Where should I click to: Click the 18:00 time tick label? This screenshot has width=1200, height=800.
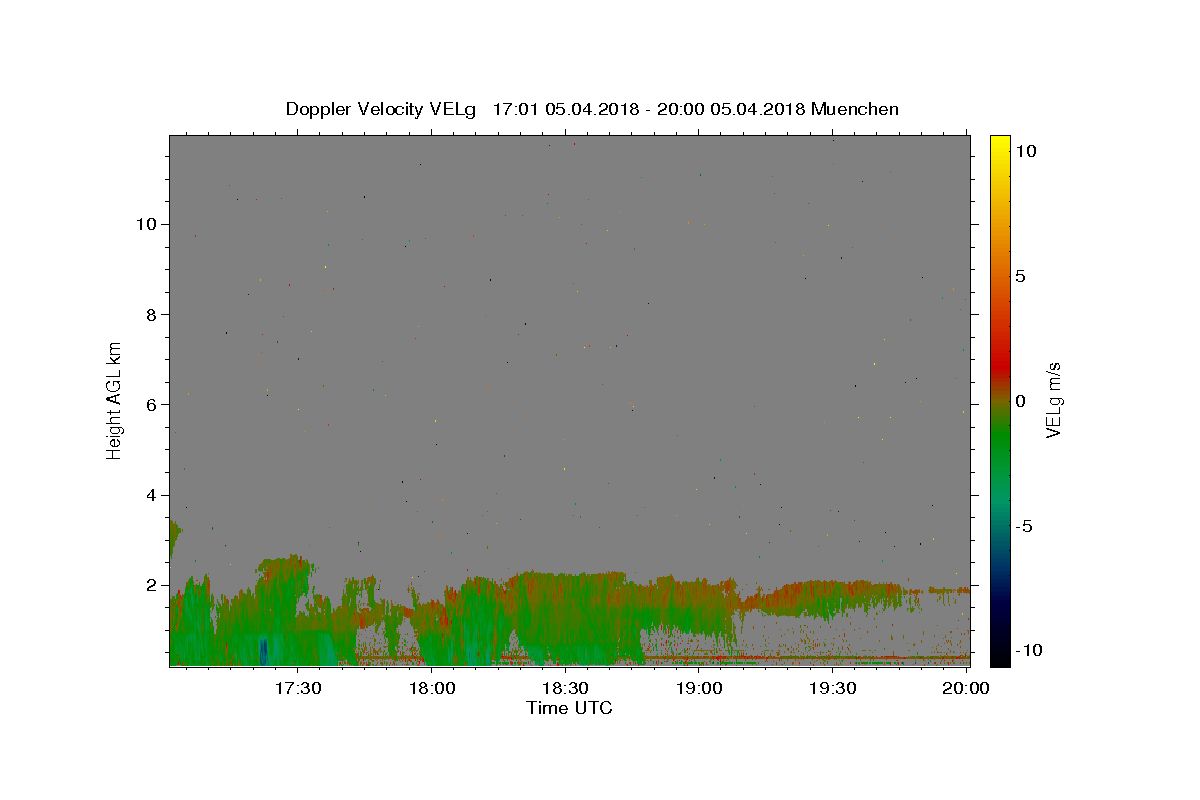[432, 688]
